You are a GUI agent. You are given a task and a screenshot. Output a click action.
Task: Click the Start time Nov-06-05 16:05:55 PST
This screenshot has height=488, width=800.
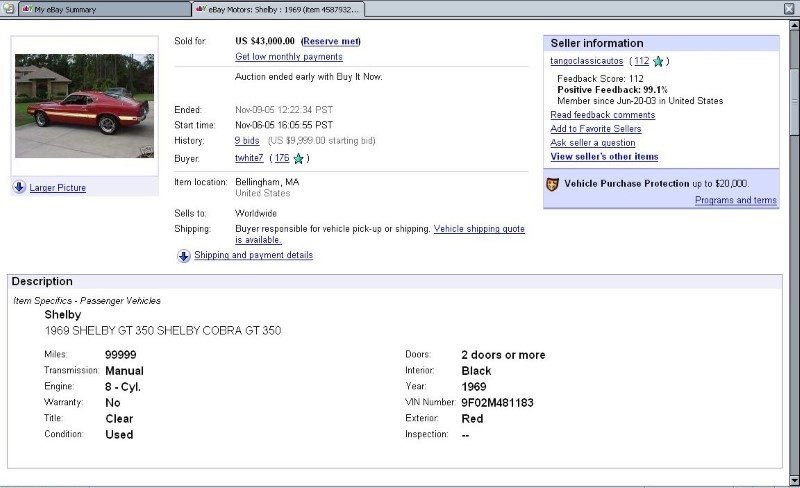[284, 125]
